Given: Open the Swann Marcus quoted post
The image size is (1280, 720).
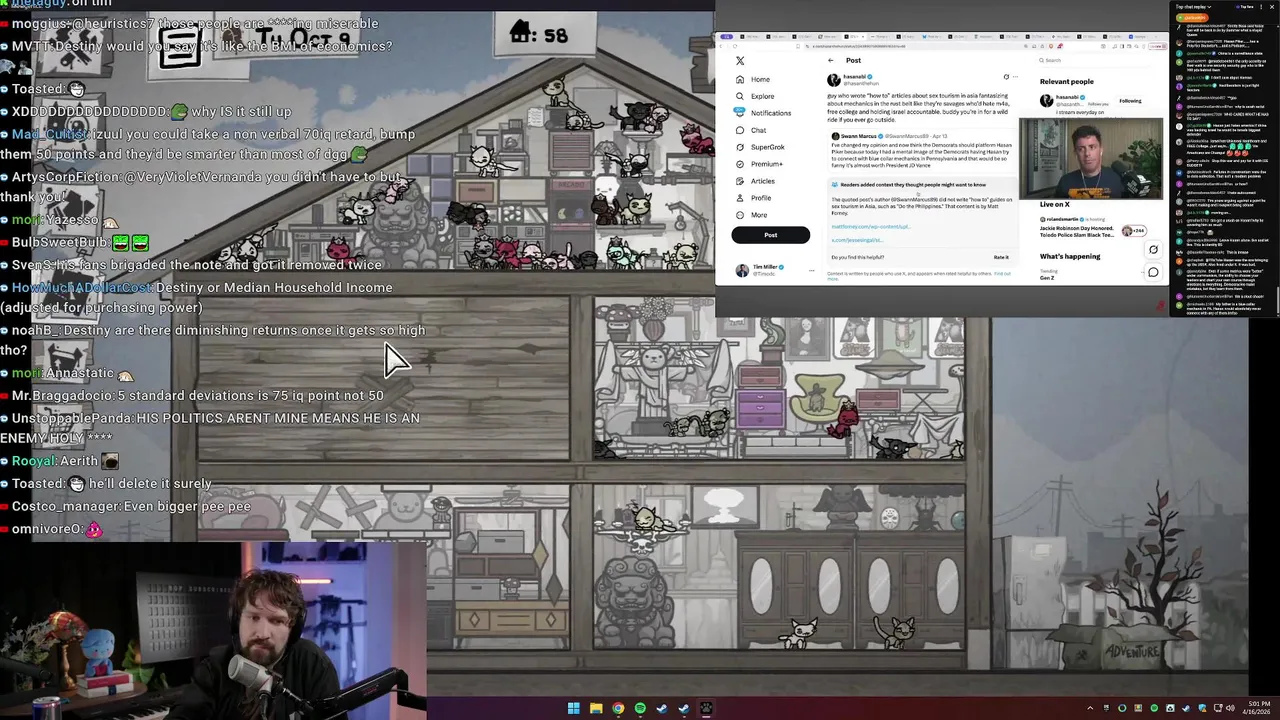Looking at the screenshot, I should coord(921,152).
